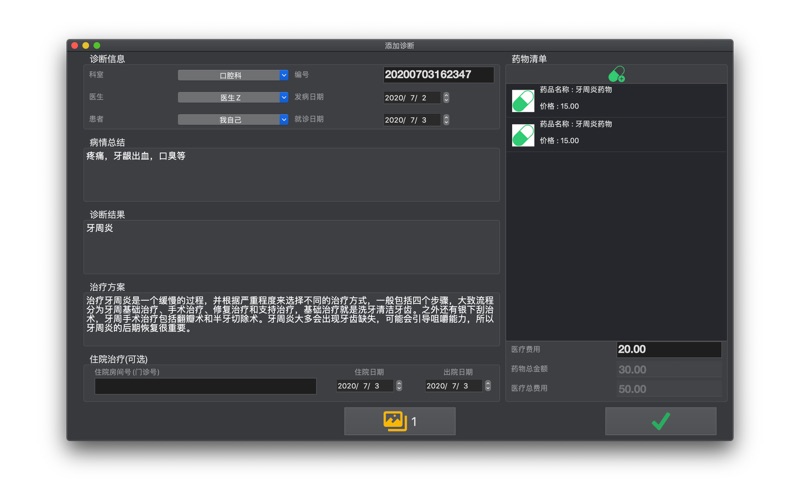This screenshot has width=800, height=500.
Task: Adjust the 出院日期 stepper arrows
Action: 487,386
